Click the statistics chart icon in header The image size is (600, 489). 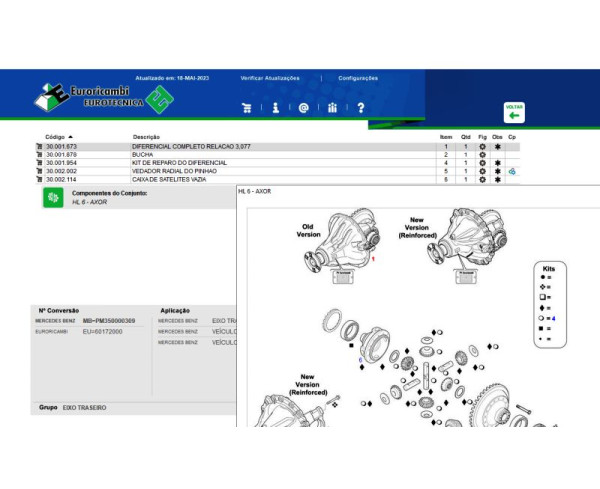tap(332, 108)
